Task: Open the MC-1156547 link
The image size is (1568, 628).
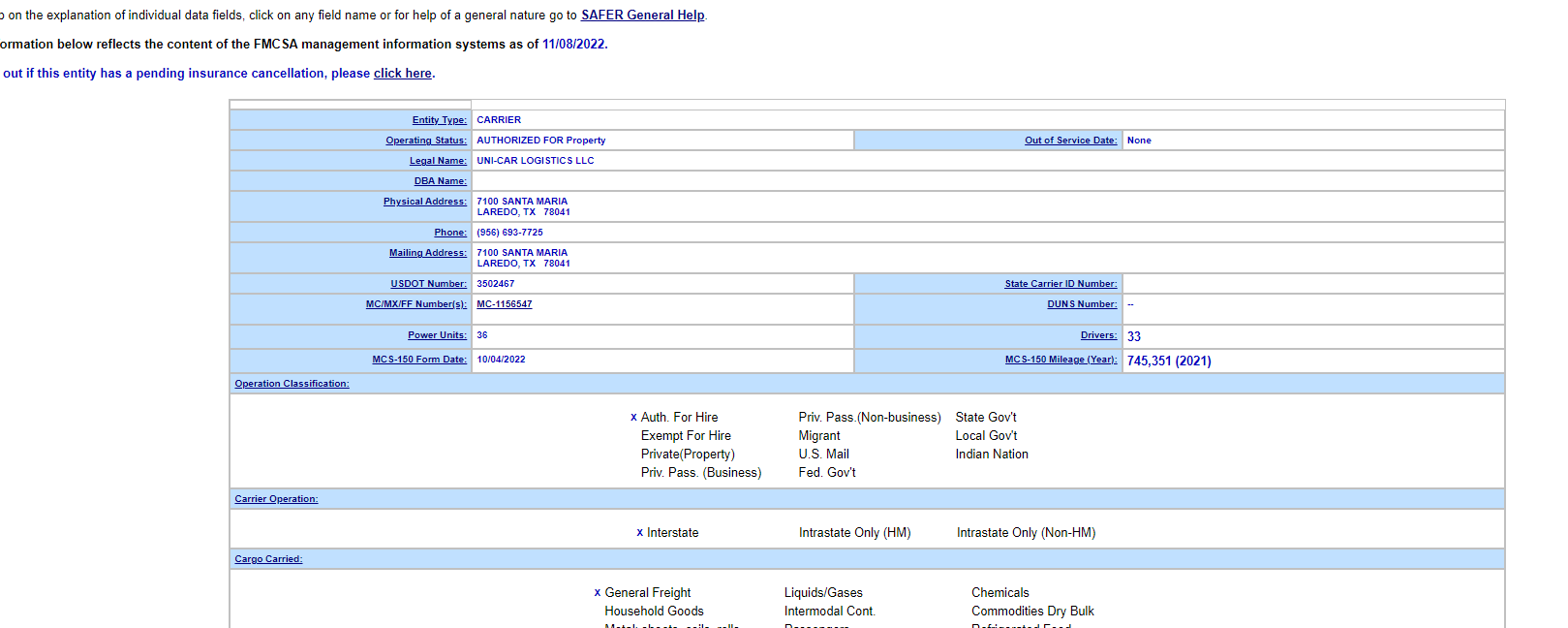Action: (505, 304)
